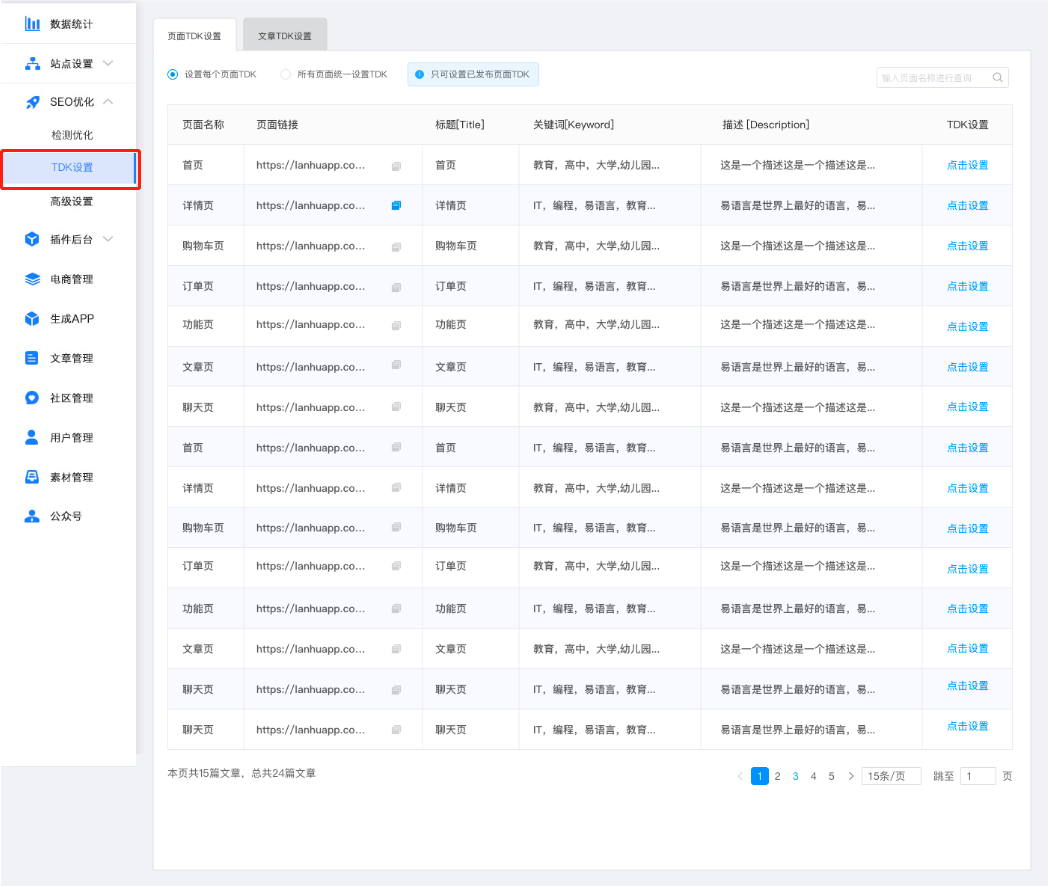Select the 设置每个页面TDK radio option
This screenshot has height=887, width=1051.
tap(173, 74)
